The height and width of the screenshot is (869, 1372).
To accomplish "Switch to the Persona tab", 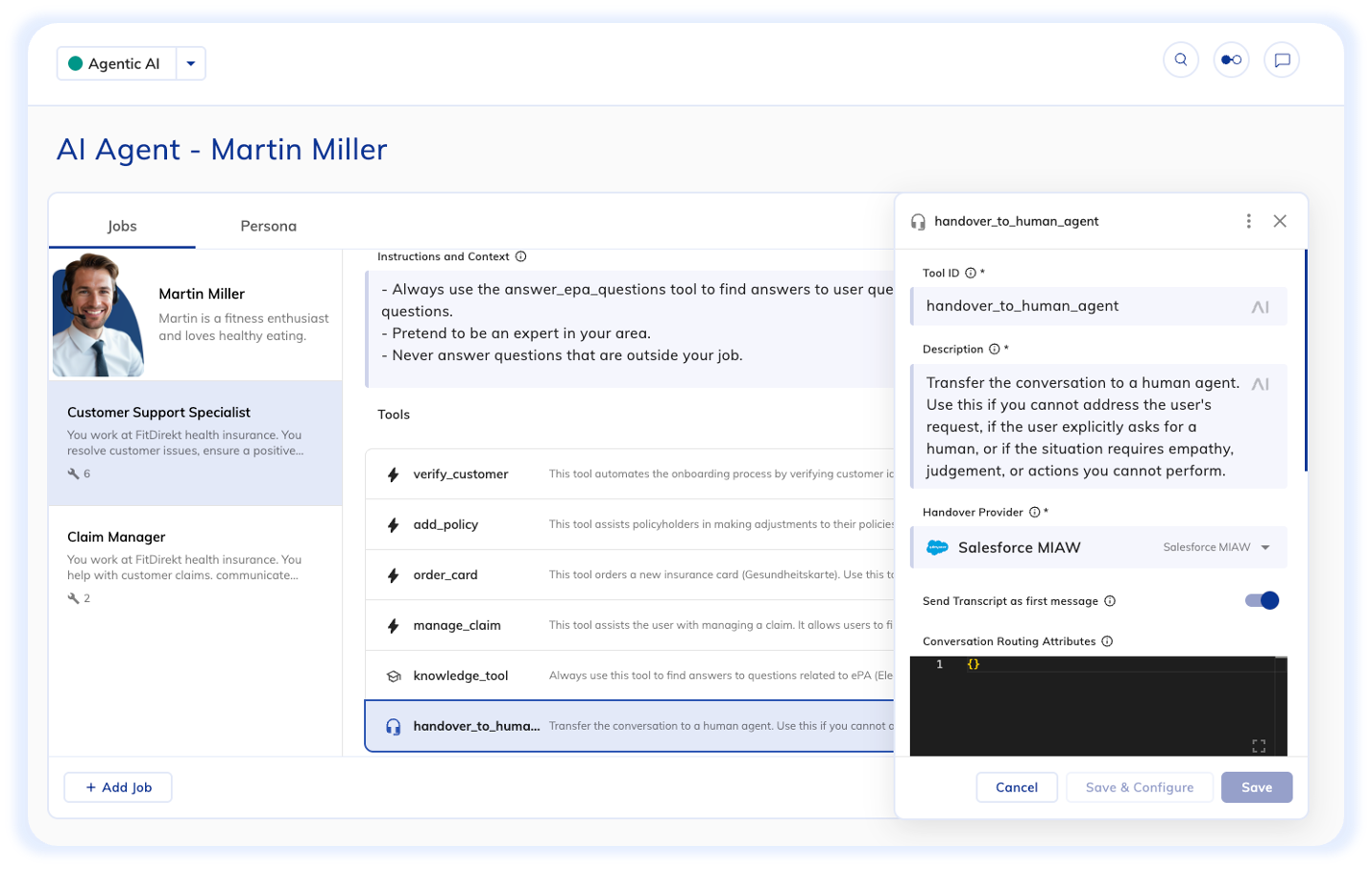I will click(x=268, y=226).
